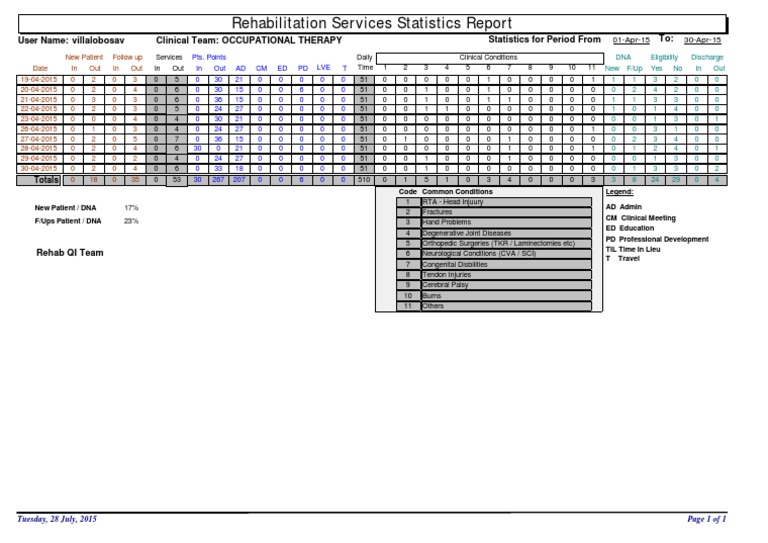Click the 'F/Ups Patient / DNA' label

pyautogui.click(x=68, y=221)
